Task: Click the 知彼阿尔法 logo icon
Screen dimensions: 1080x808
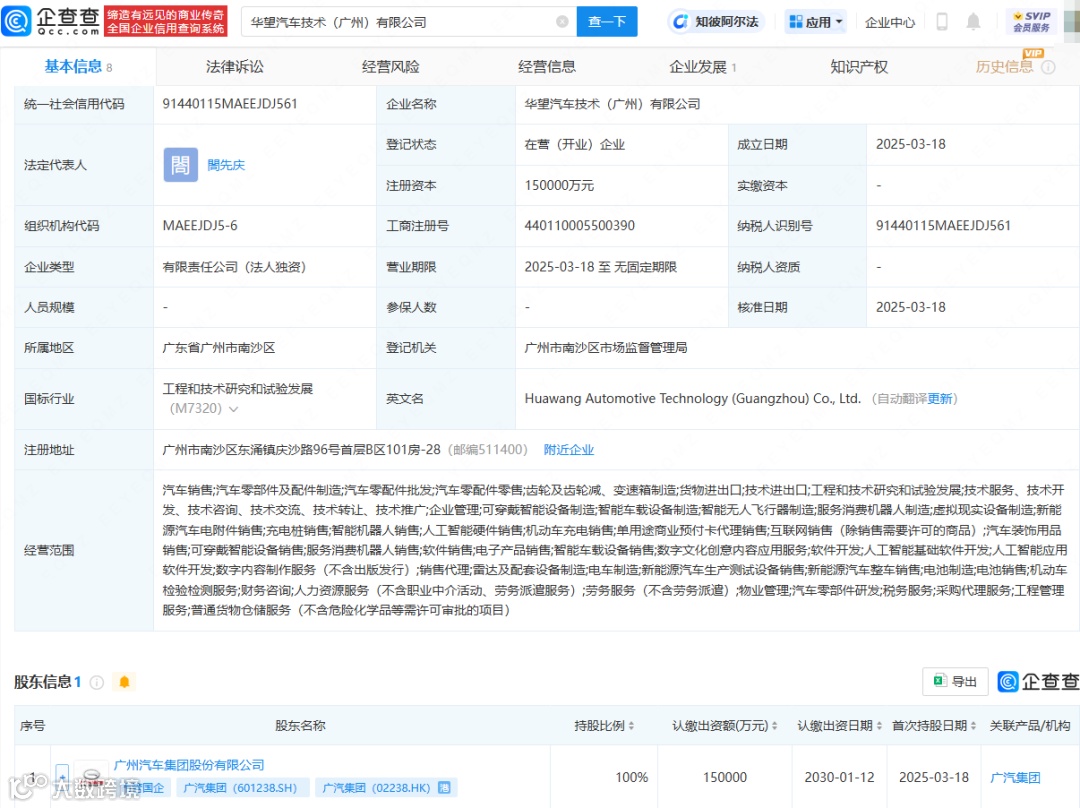Action: (x=680, y=22)
